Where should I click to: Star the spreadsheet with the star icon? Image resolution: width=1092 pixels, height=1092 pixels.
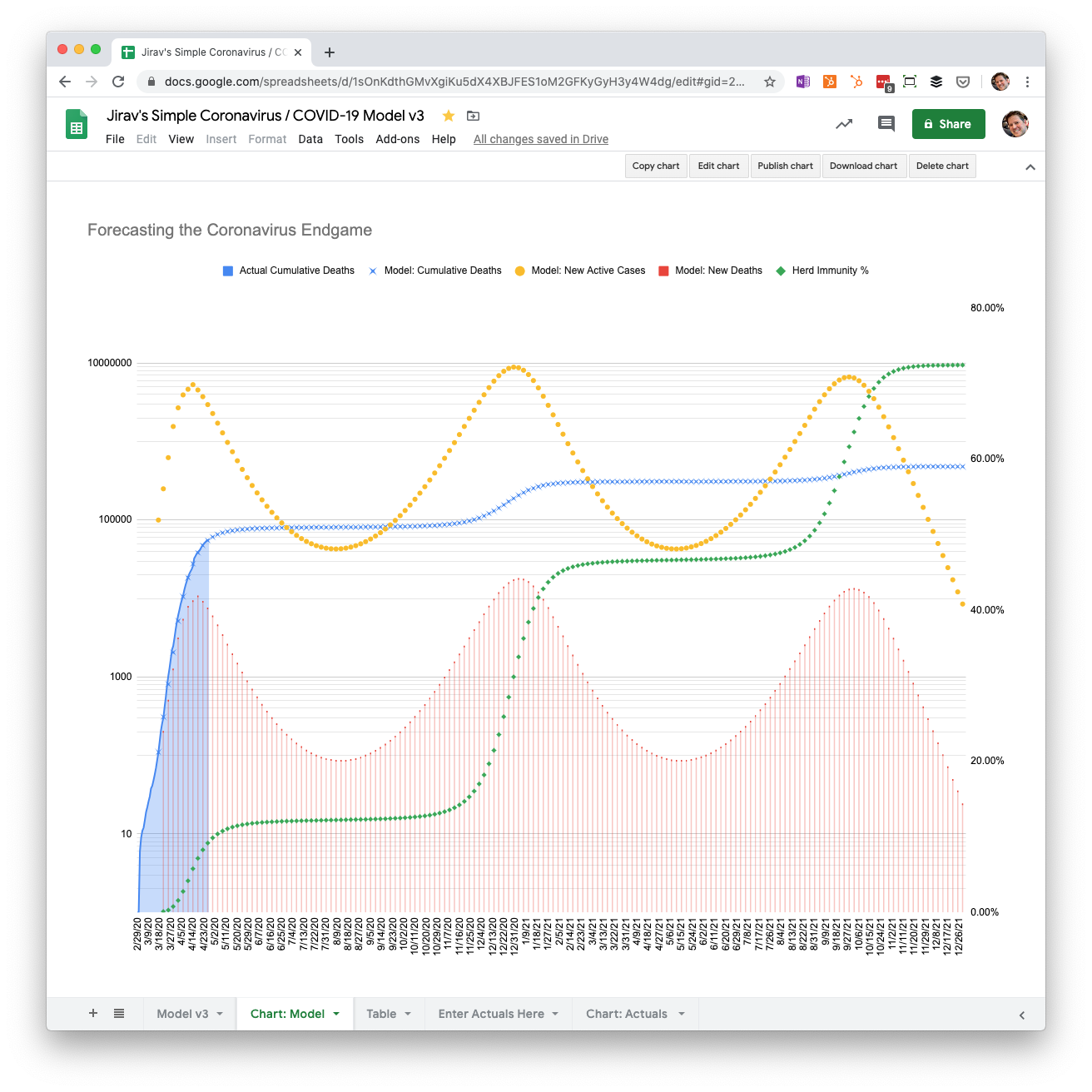pos(448,116)
